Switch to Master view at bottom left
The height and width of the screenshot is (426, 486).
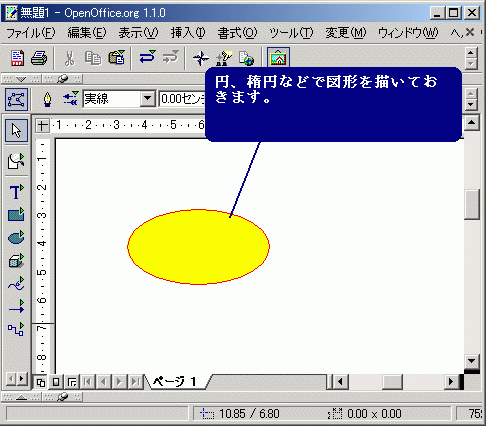pyautogui.click(x=56, y=381)
